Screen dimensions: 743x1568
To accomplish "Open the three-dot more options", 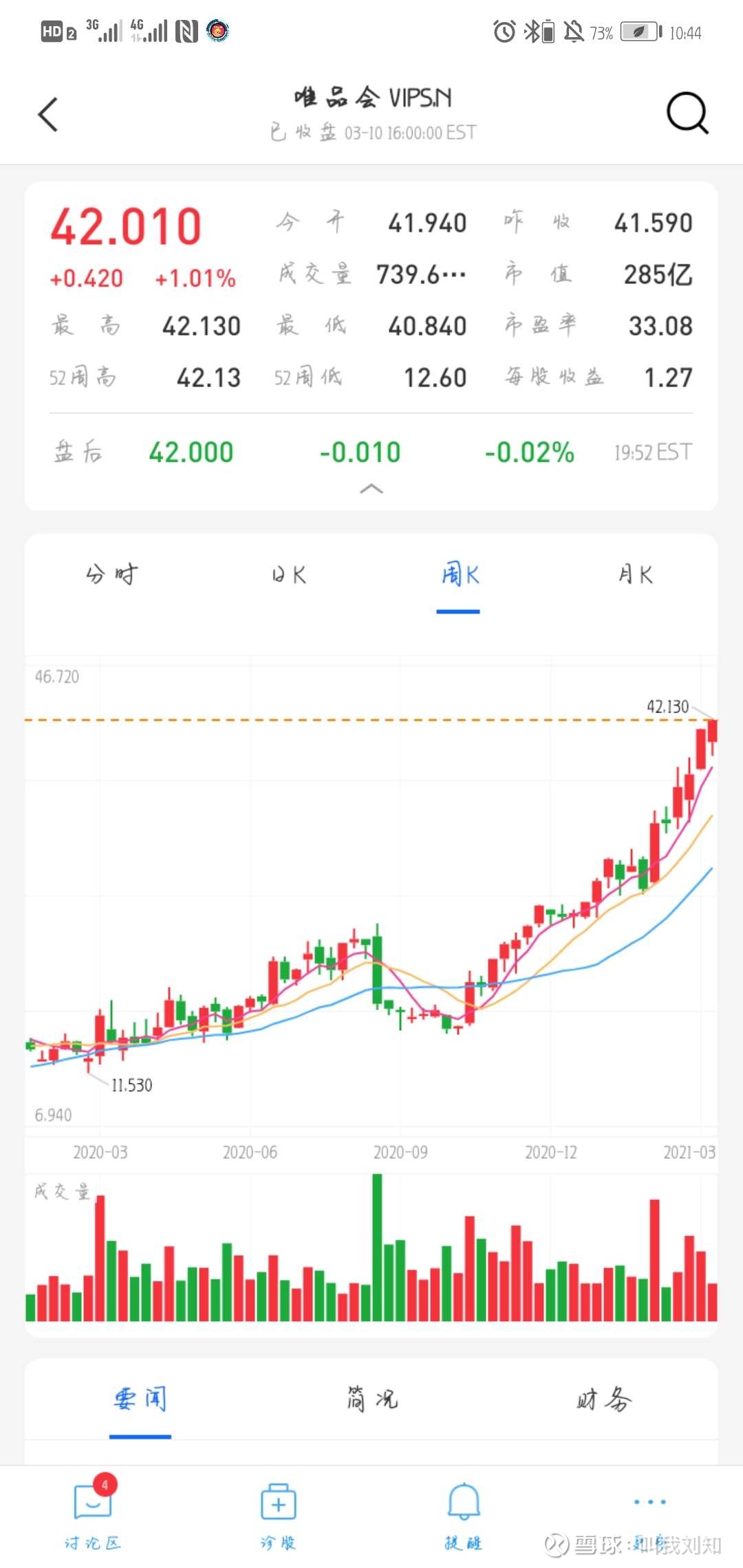I will (649, 1502).
